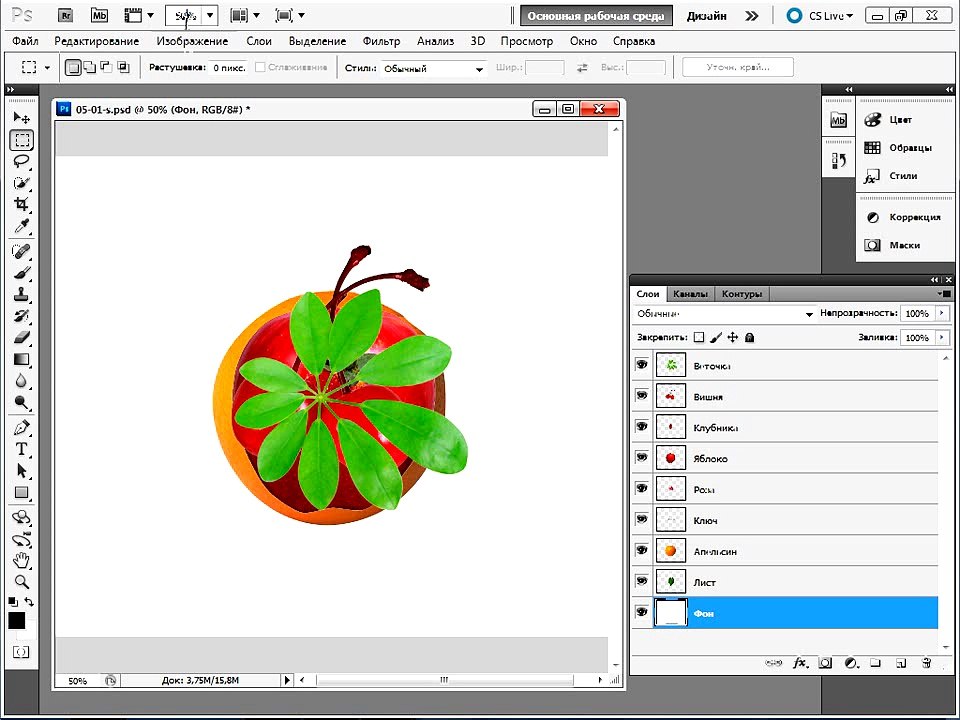
Task: Select the Clone Stamp tool
Action: [21, 294]
